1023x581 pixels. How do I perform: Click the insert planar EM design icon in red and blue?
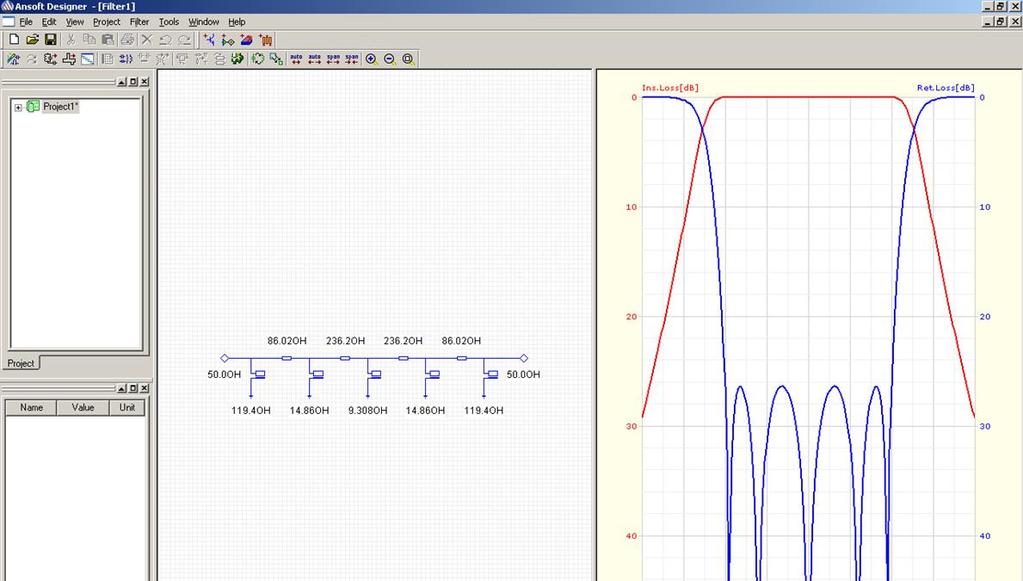pos(247,40)
